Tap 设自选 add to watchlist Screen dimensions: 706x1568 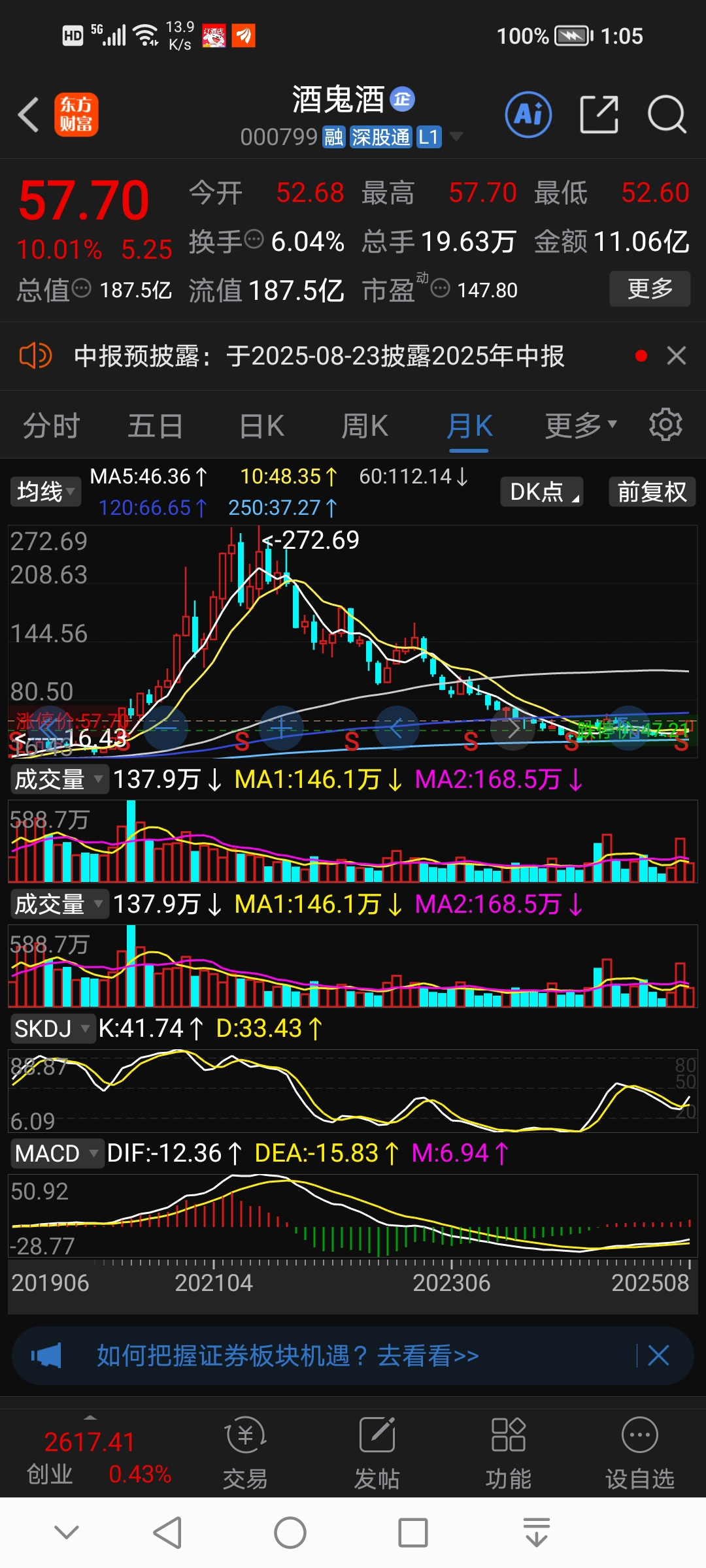[x=639, y=1453]
